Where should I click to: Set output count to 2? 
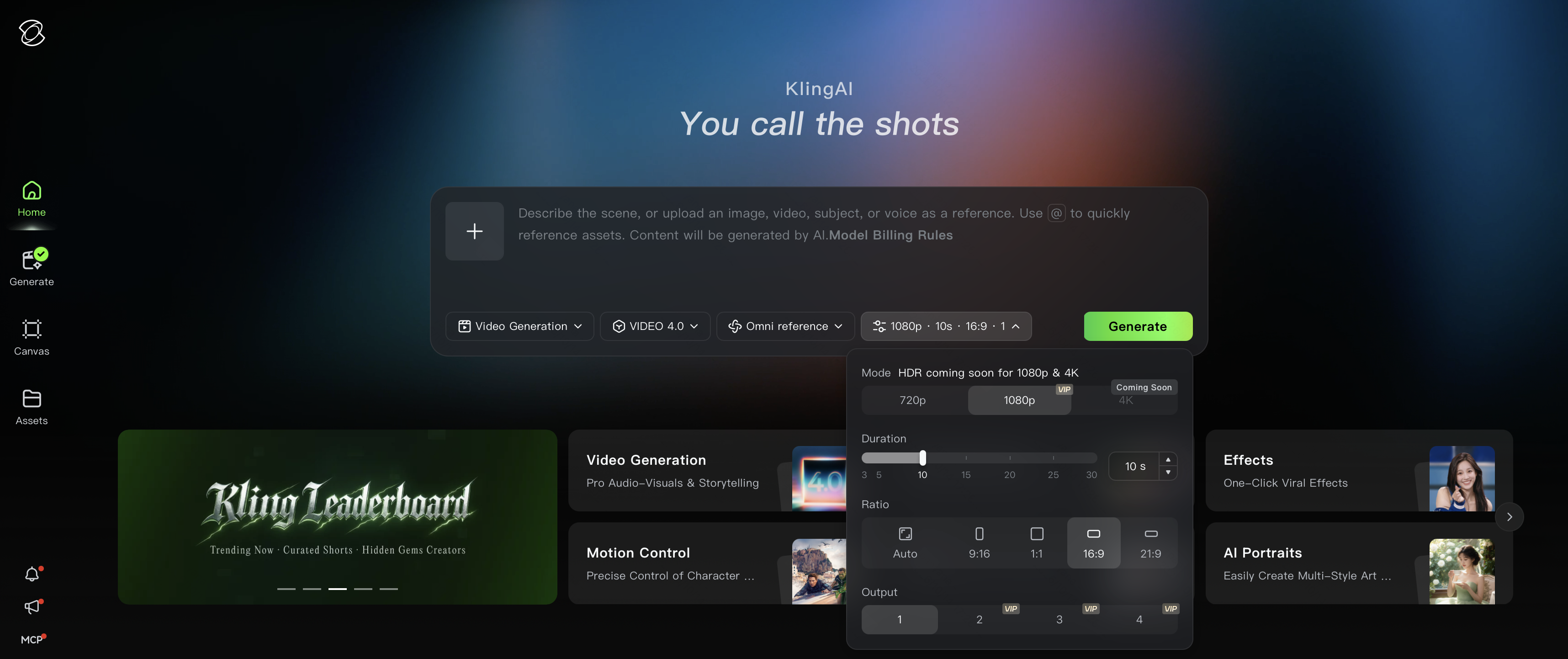(979, 619)
